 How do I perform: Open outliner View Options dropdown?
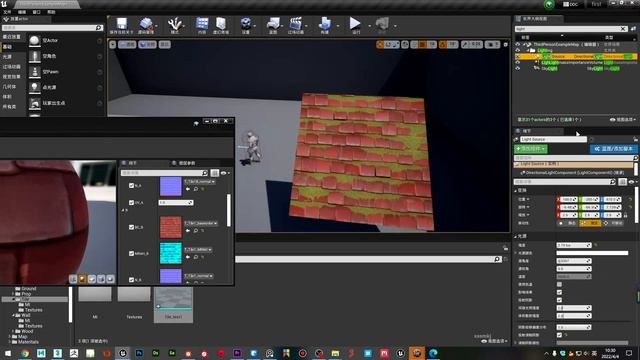(623, 120)
